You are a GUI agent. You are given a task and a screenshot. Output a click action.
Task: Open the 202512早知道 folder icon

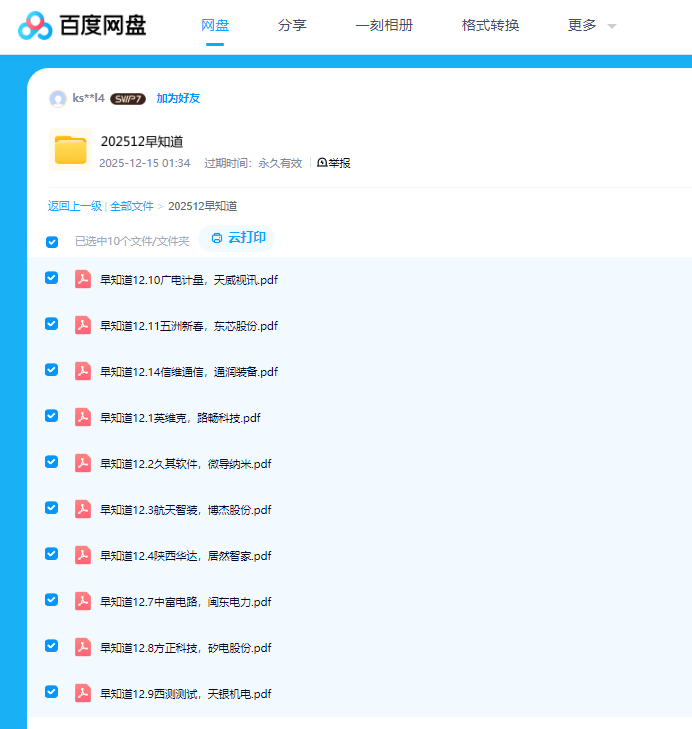(x=71, y=150)
